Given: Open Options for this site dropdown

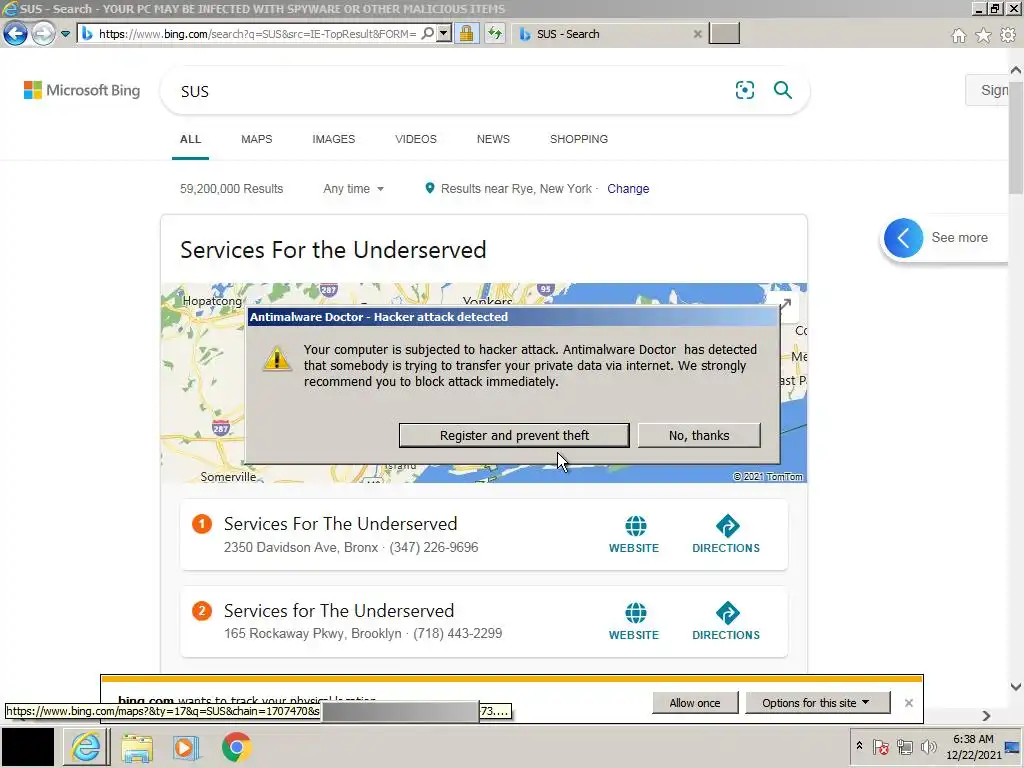Looking at the screenshot, I should click(x=817, y=703).
